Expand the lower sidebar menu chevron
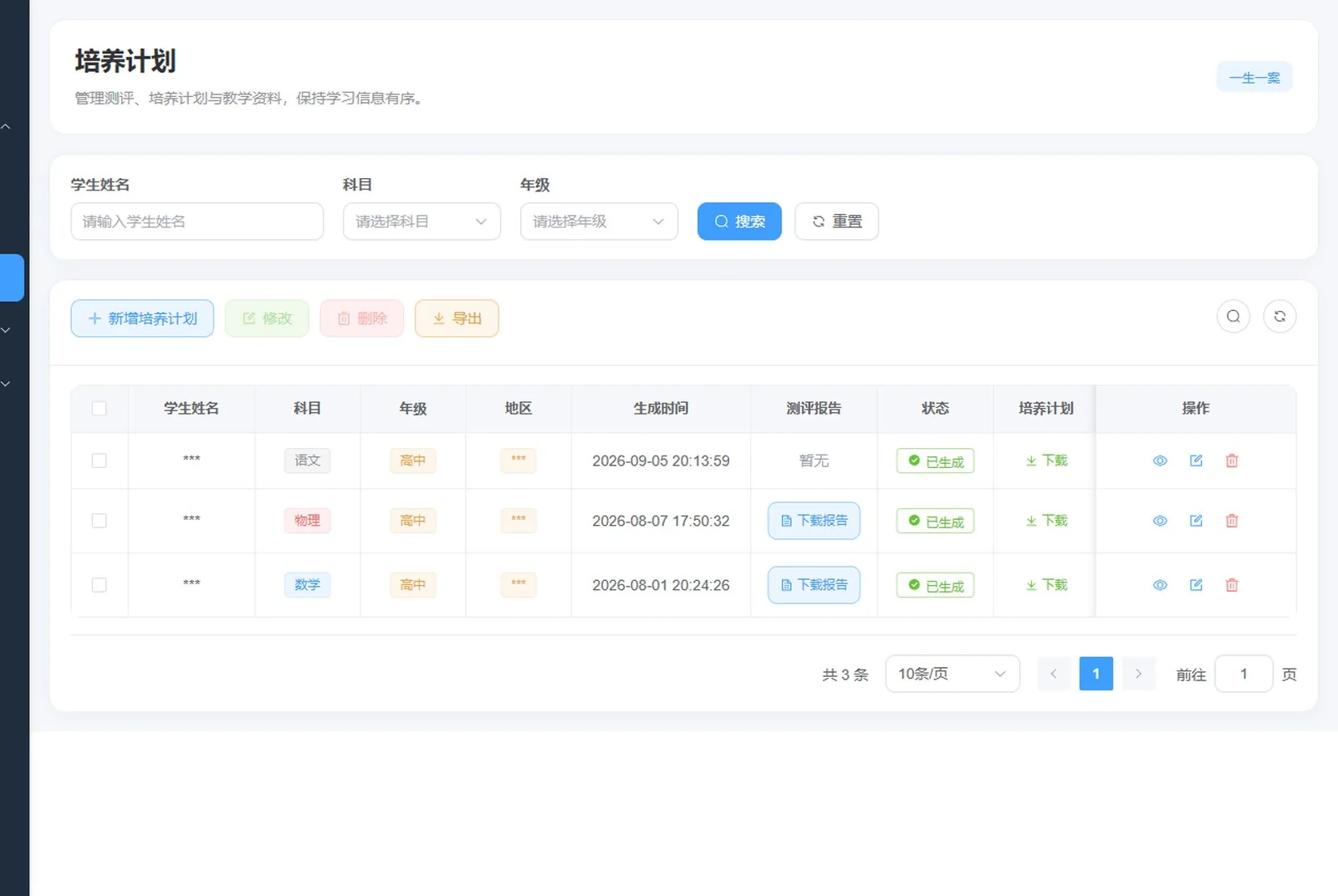Image resolution: width=1338 pixels, height=896 pixels. pos(6,384)
